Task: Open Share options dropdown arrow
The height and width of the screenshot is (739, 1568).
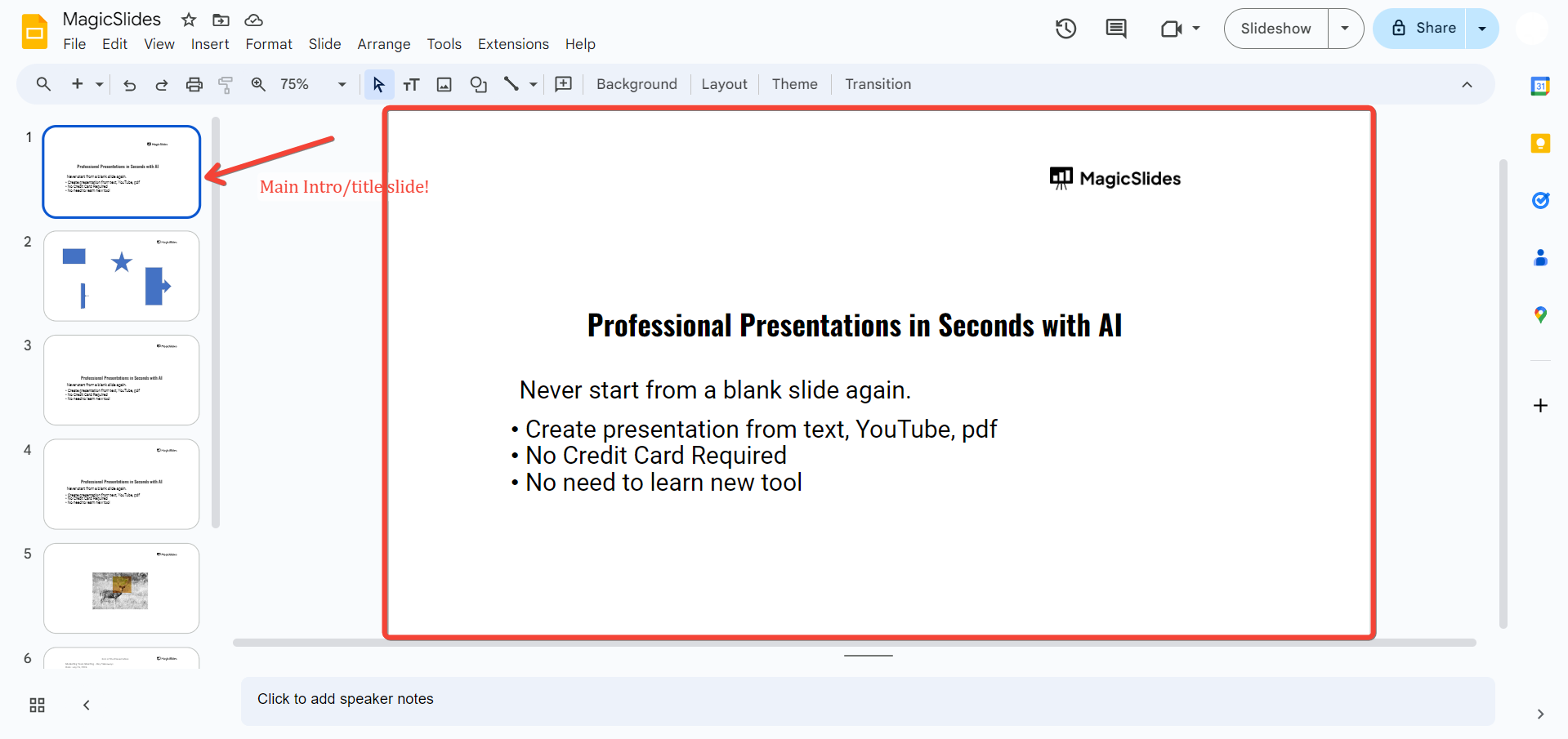Action: (1481, 29)
